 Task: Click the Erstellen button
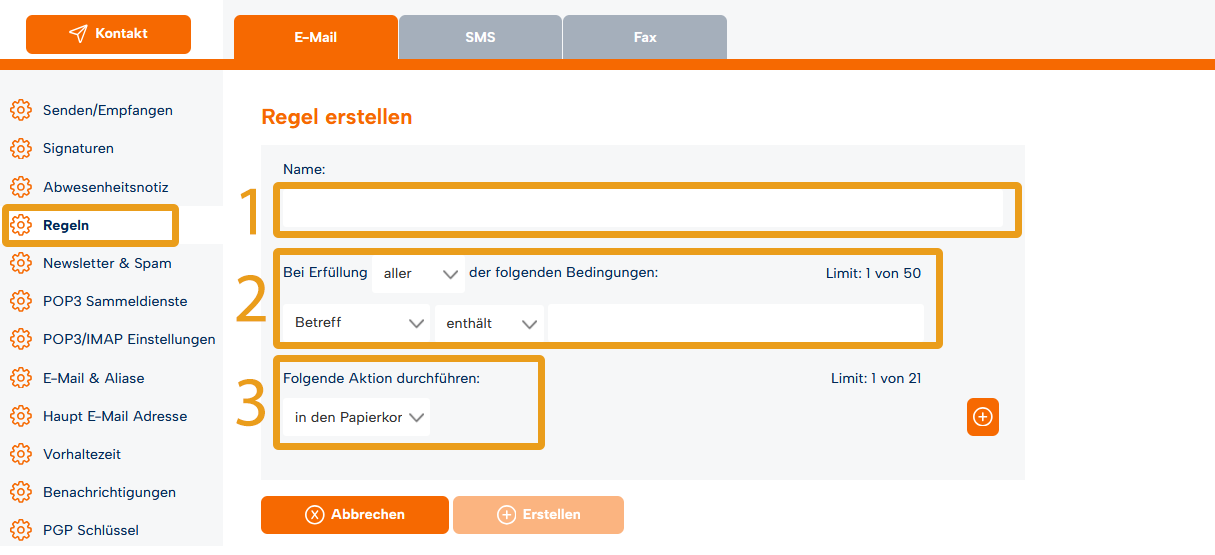click(538, 514)
